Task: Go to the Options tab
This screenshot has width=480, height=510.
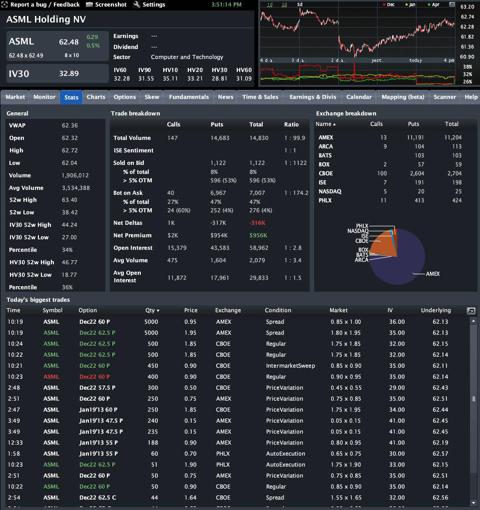Action: point(124,97)
